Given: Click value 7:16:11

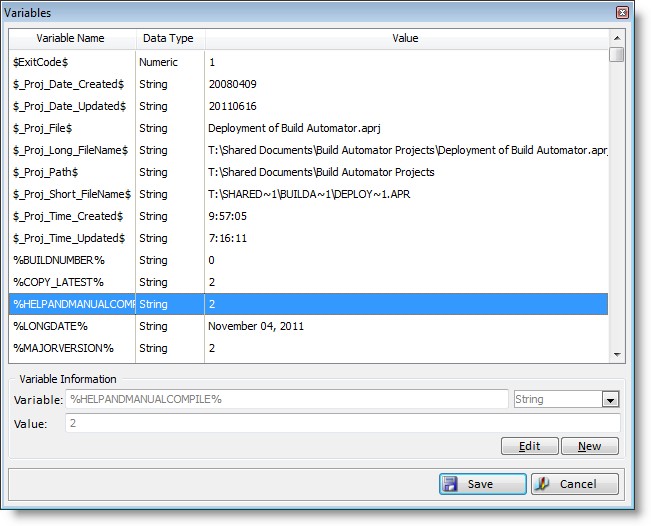Looking at the screenshot, I should (228, 238).
